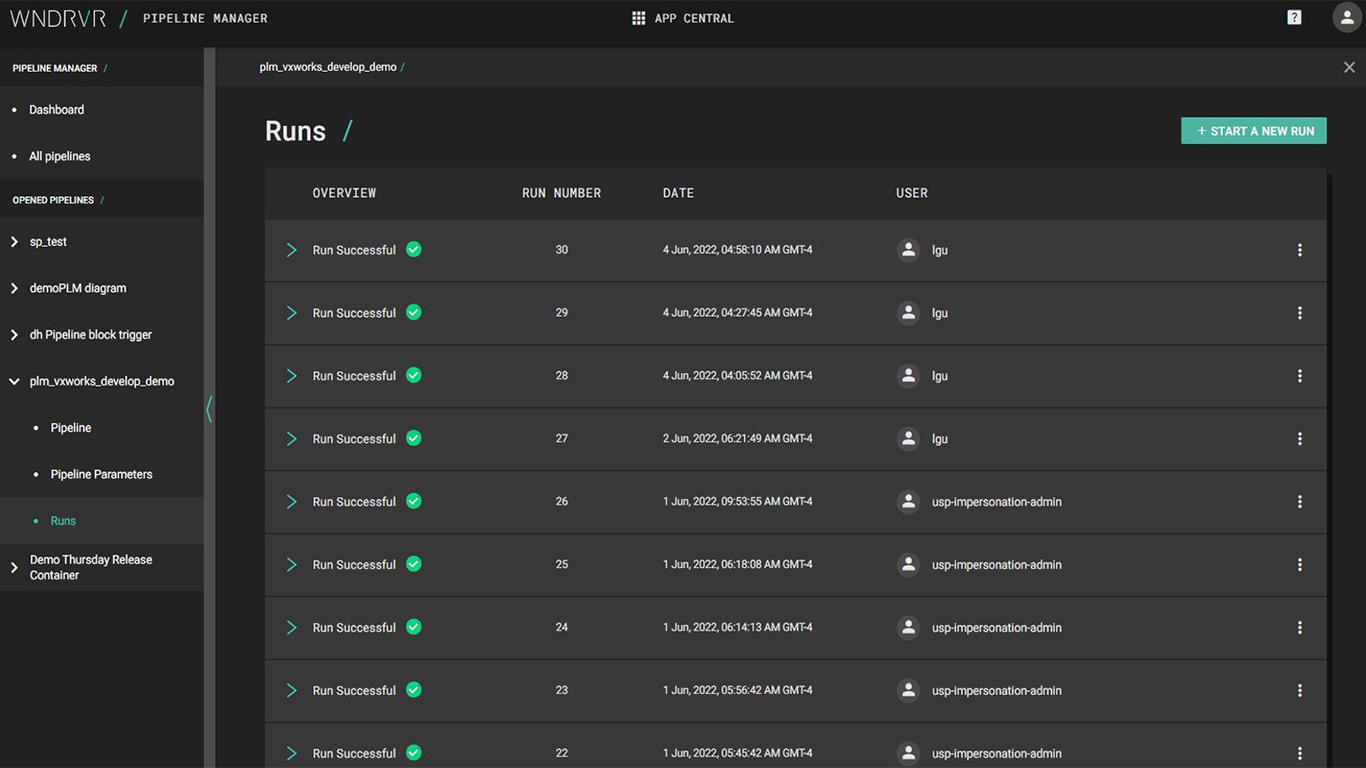Click the green success checkmark on run 30
The height and width of the screenshot is (768, 1366).
(414, 249)
